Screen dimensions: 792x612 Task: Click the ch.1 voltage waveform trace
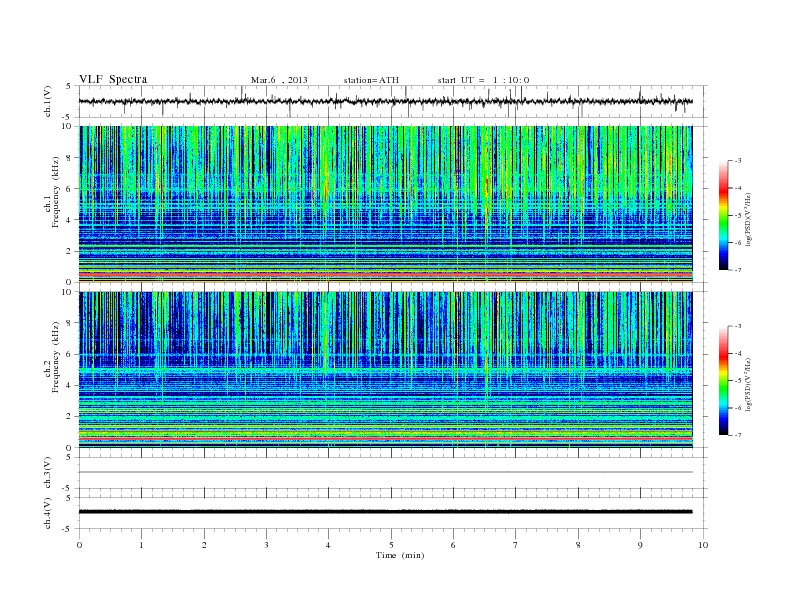(x=385, y=101)
